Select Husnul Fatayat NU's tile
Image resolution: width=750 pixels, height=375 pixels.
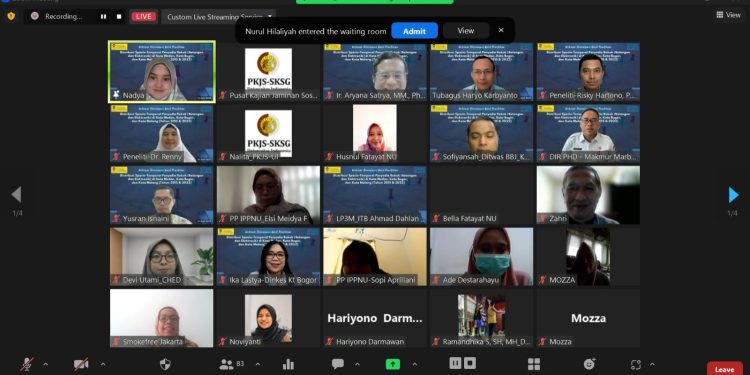375,133
